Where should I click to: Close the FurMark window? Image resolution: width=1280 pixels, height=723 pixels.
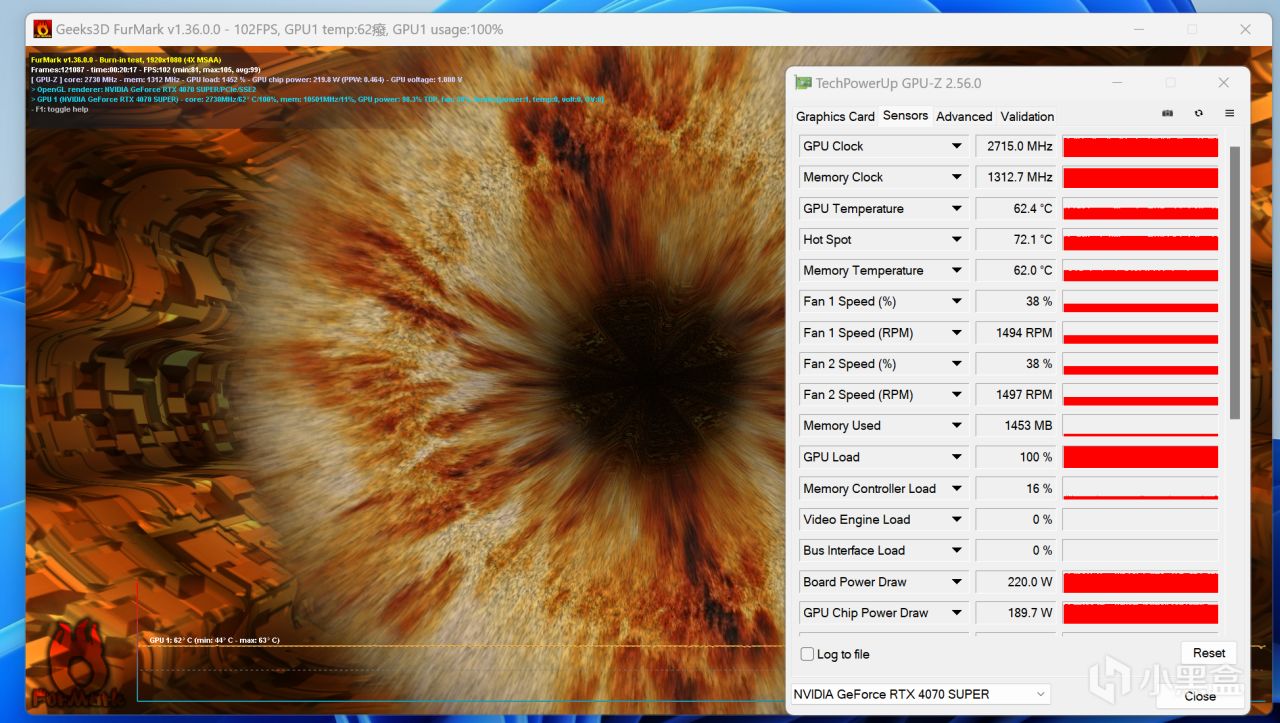[x=1245, y=29]
